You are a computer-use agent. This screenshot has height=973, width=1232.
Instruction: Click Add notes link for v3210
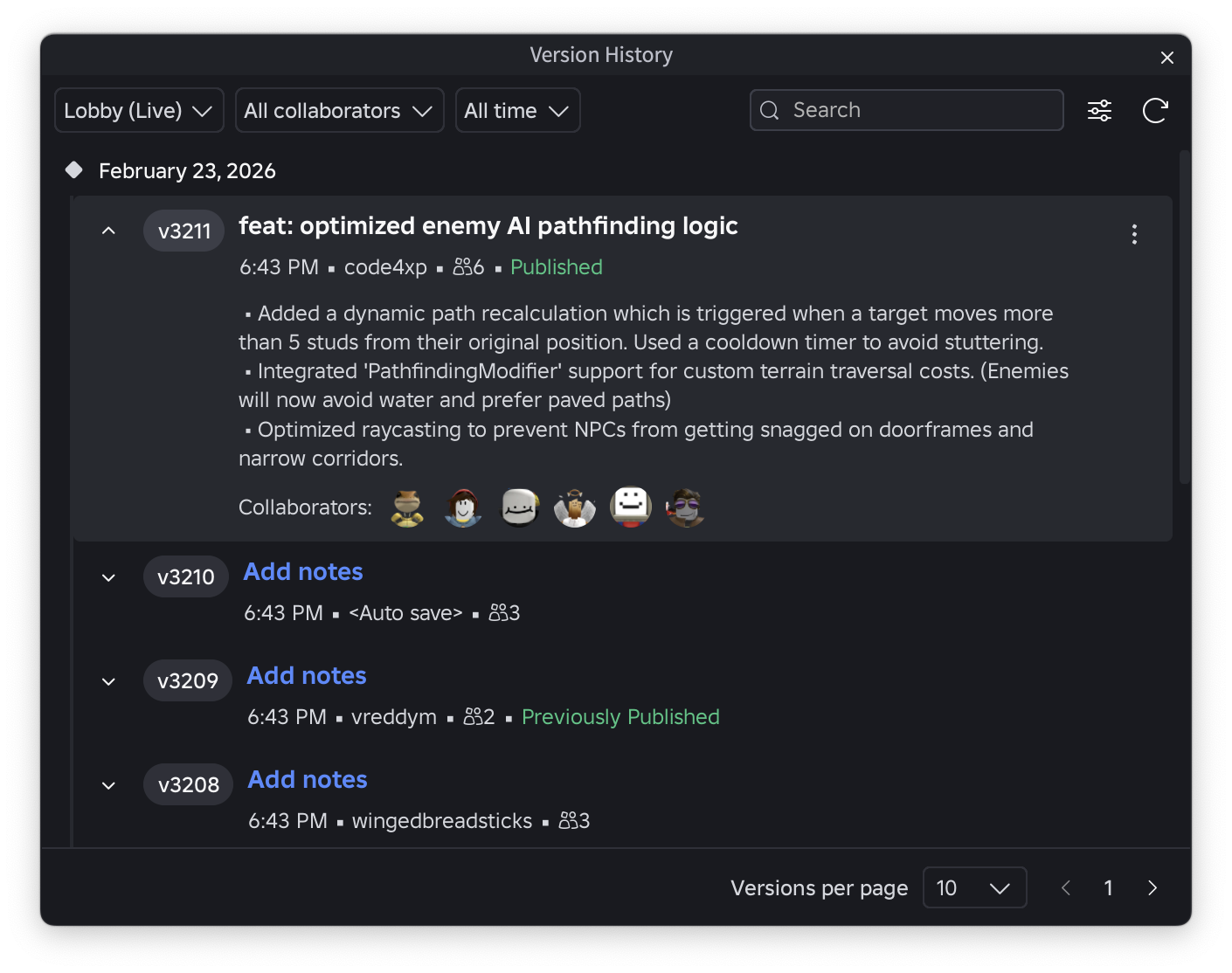pos(303,572)
